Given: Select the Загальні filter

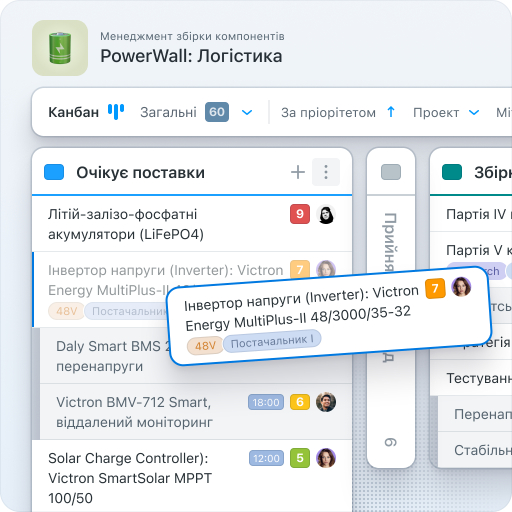Looking at the screenshot, I should [x=168, y=112].
